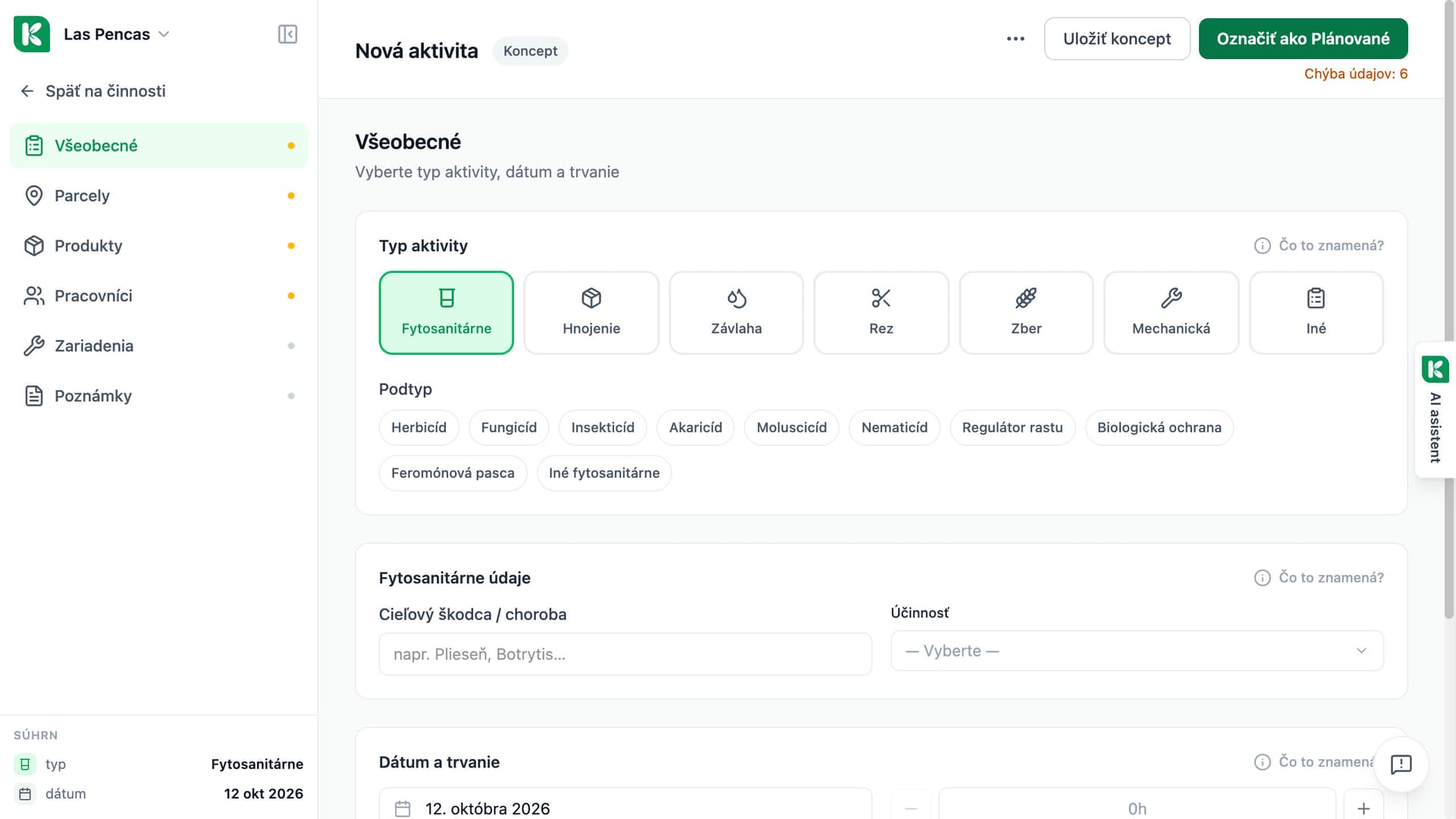Choose Feromónová pasca subtype chip
Image resolution: width=1456 pixels, height=819 pixels.
(453, 473)
